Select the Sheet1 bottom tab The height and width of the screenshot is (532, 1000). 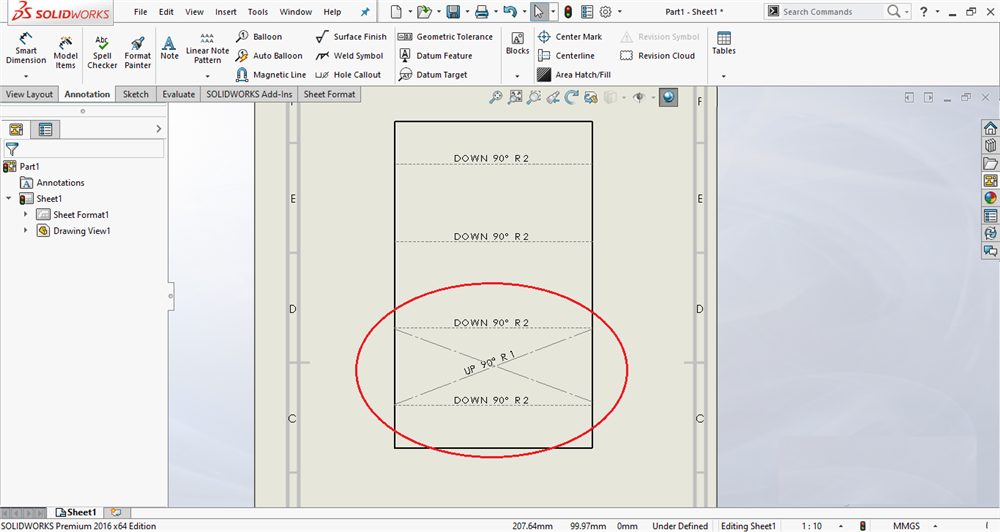[76, 512]
